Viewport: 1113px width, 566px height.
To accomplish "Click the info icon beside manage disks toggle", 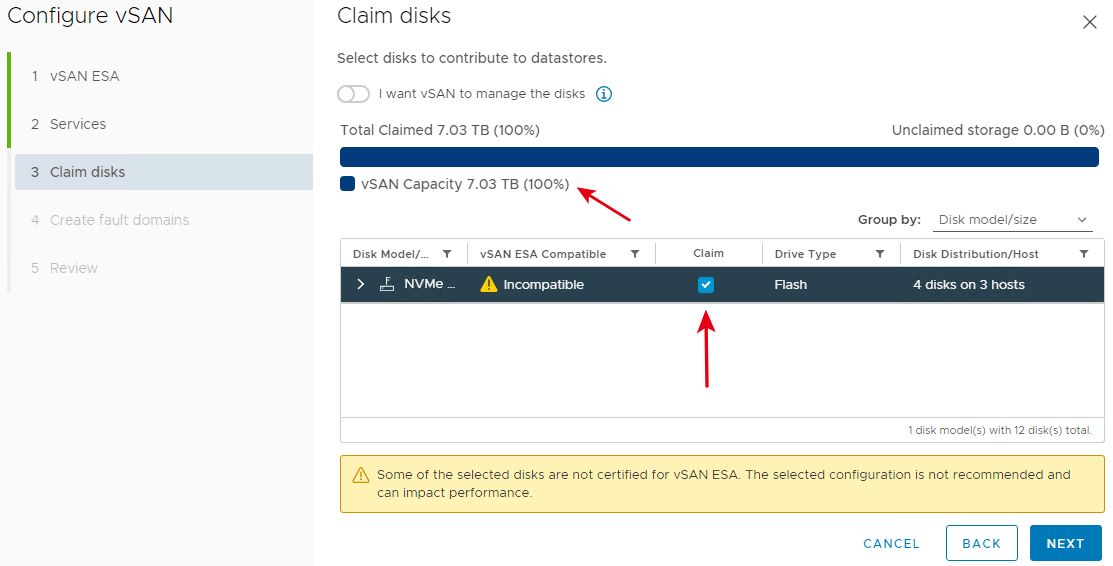I will [603, 94].
